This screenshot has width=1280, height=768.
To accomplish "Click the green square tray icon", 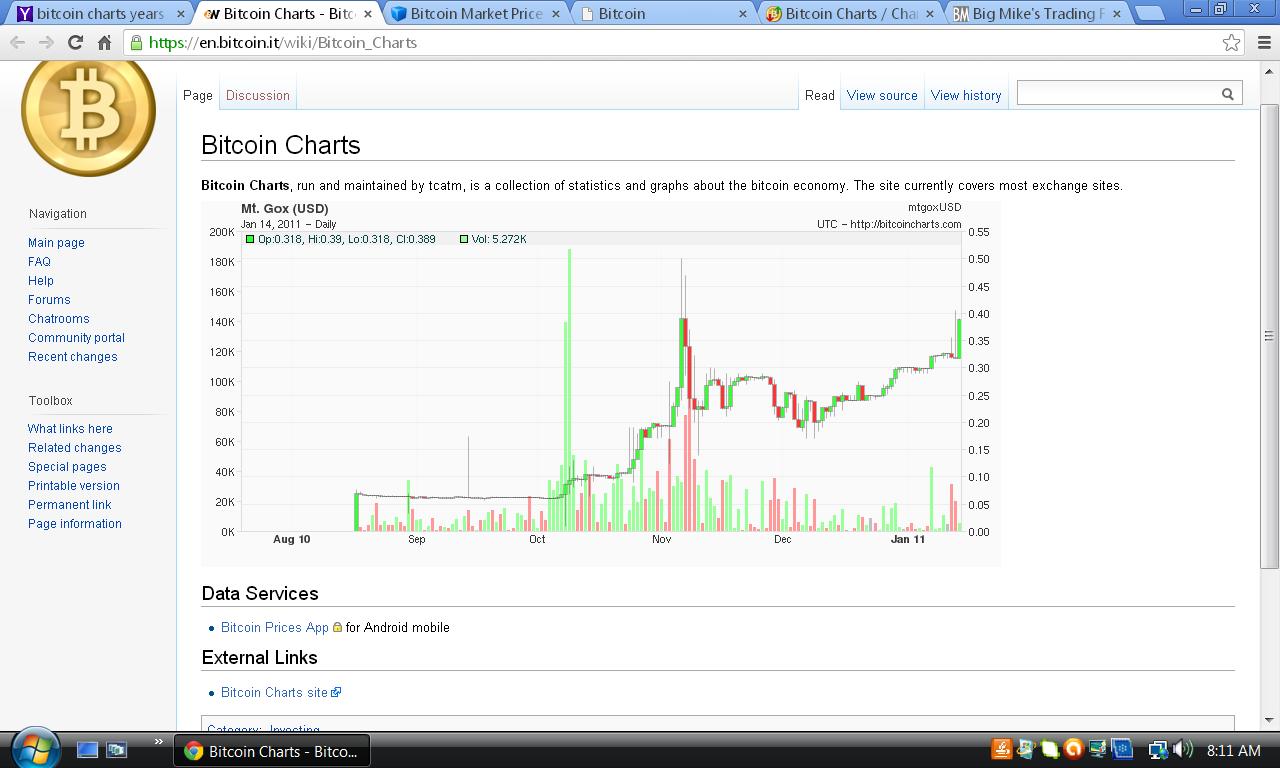I will [1049, 749].
